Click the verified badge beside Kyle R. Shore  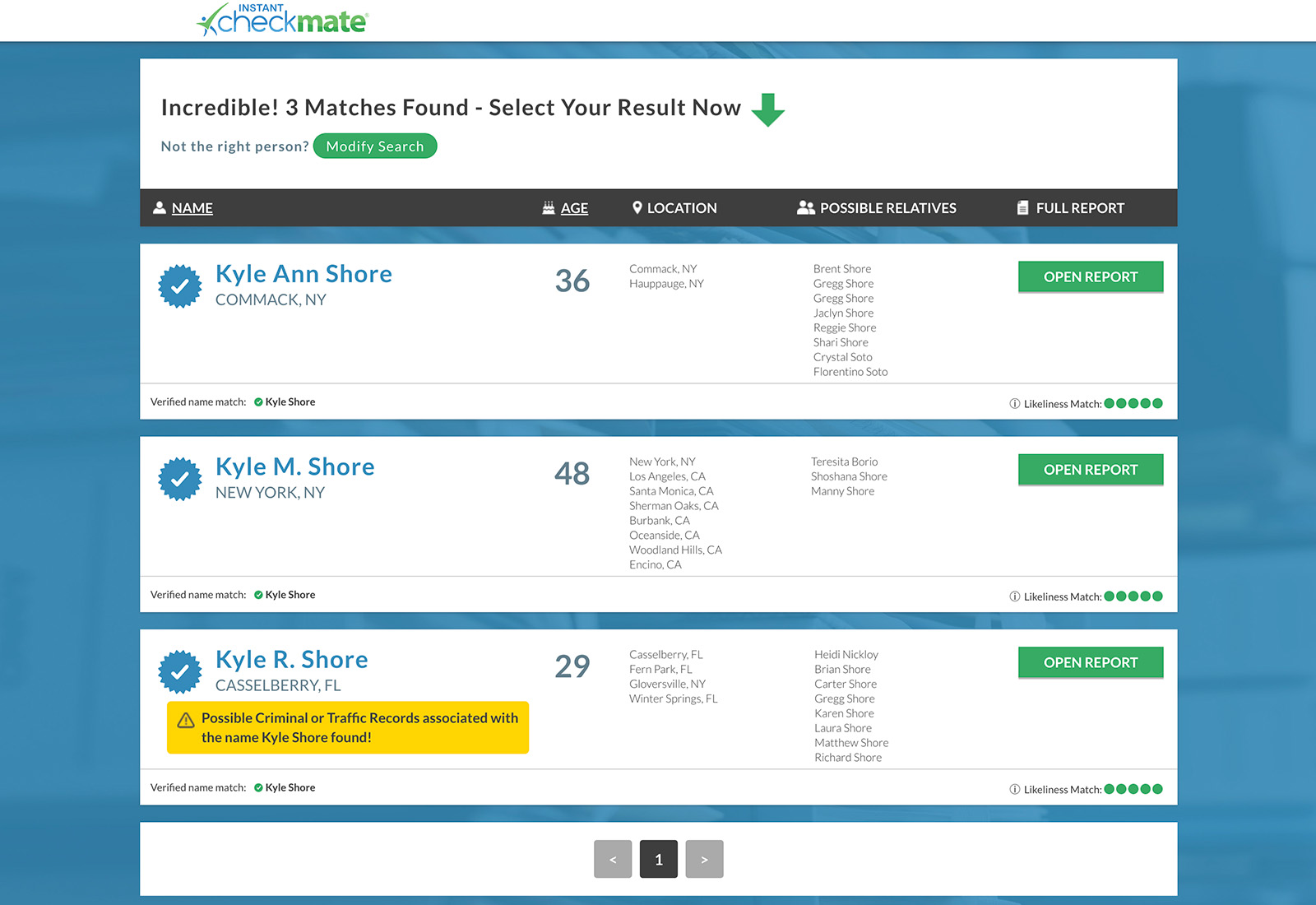(x=180, y=671)
